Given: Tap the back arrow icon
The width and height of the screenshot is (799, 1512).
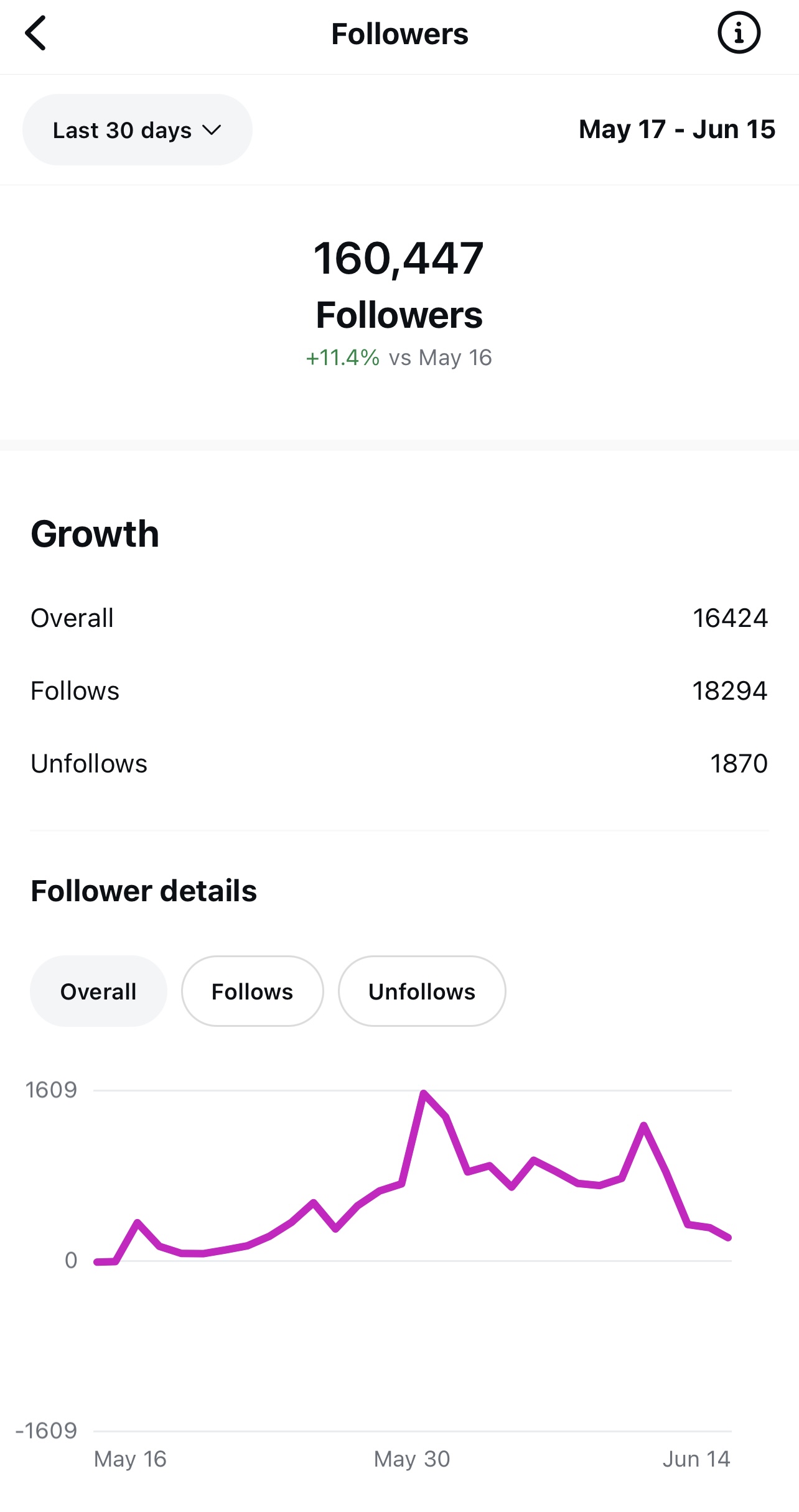Looking at the screenshot, I should tap(35, 34).
